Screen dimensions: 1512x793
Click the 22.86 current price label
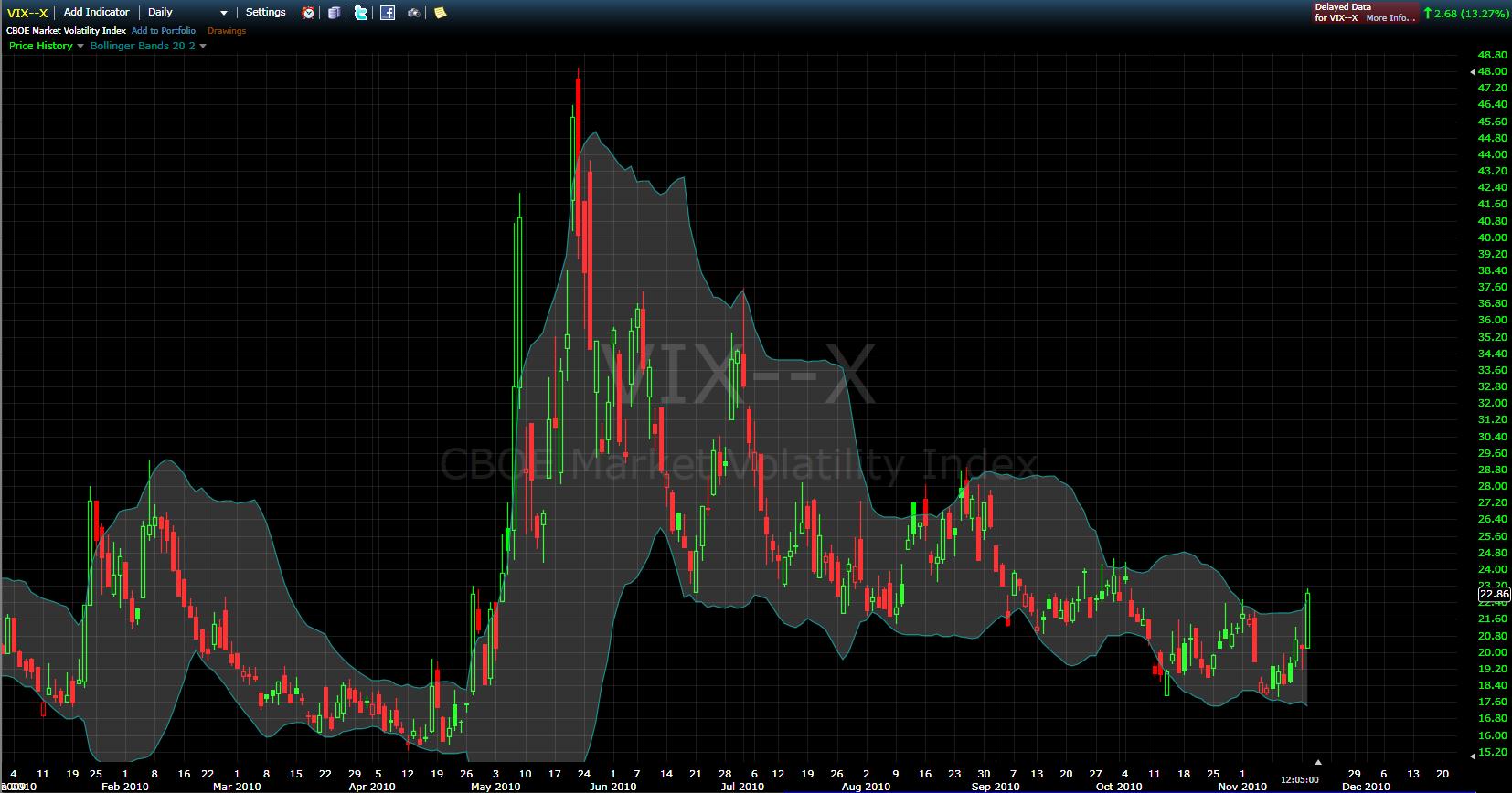1495,594
